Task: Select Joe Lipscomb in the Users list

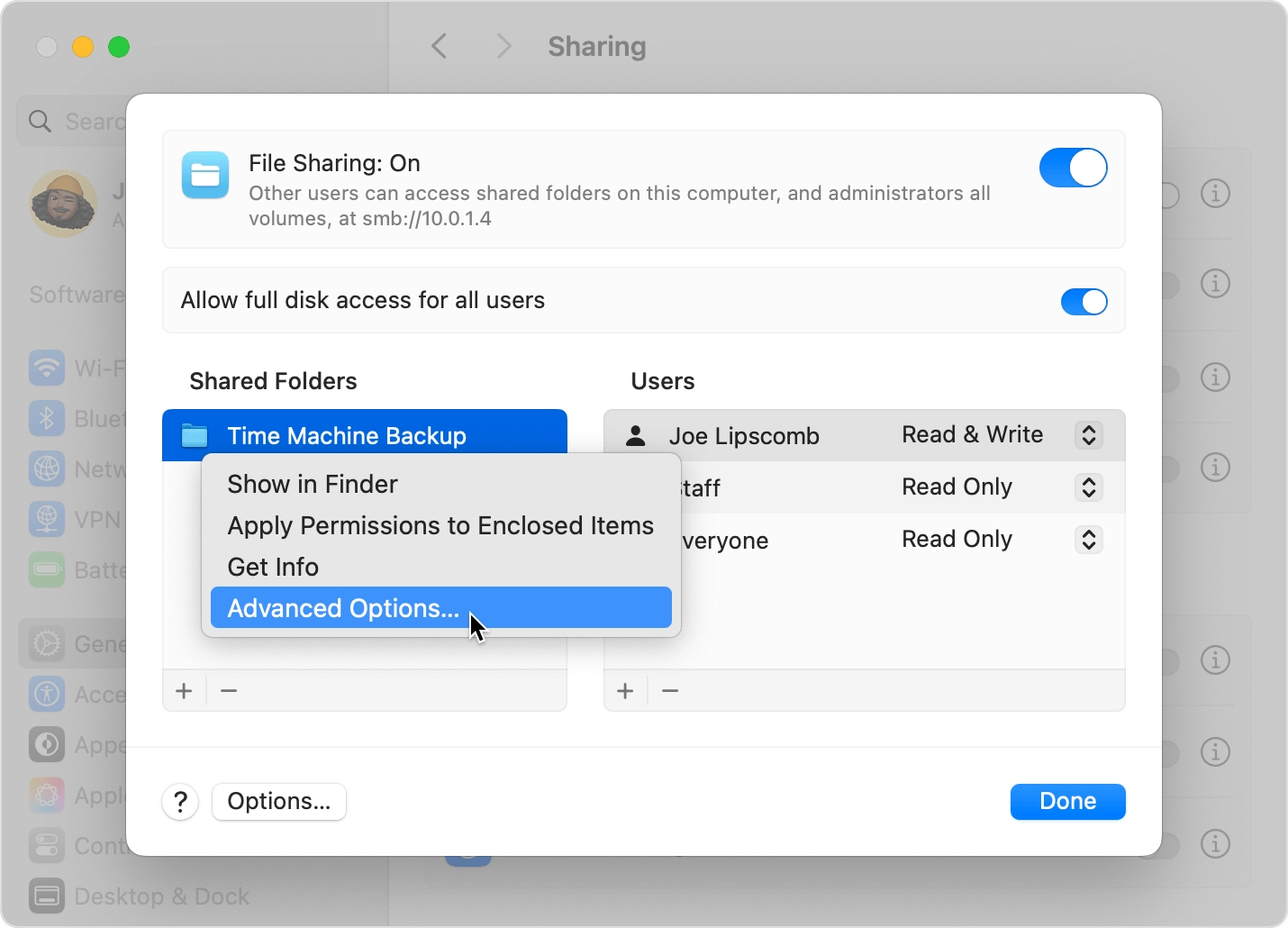Action: click(865, 435)
